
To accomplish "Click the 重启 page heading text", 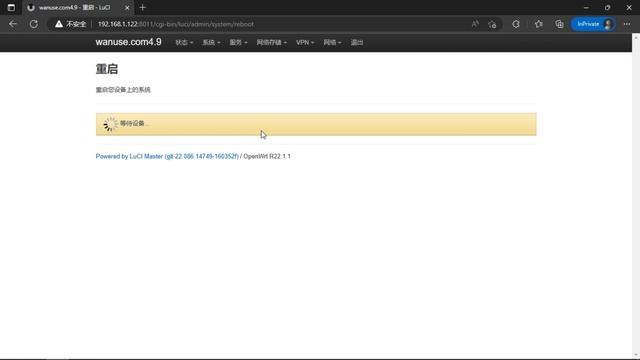I will click(x=107, y=69).
